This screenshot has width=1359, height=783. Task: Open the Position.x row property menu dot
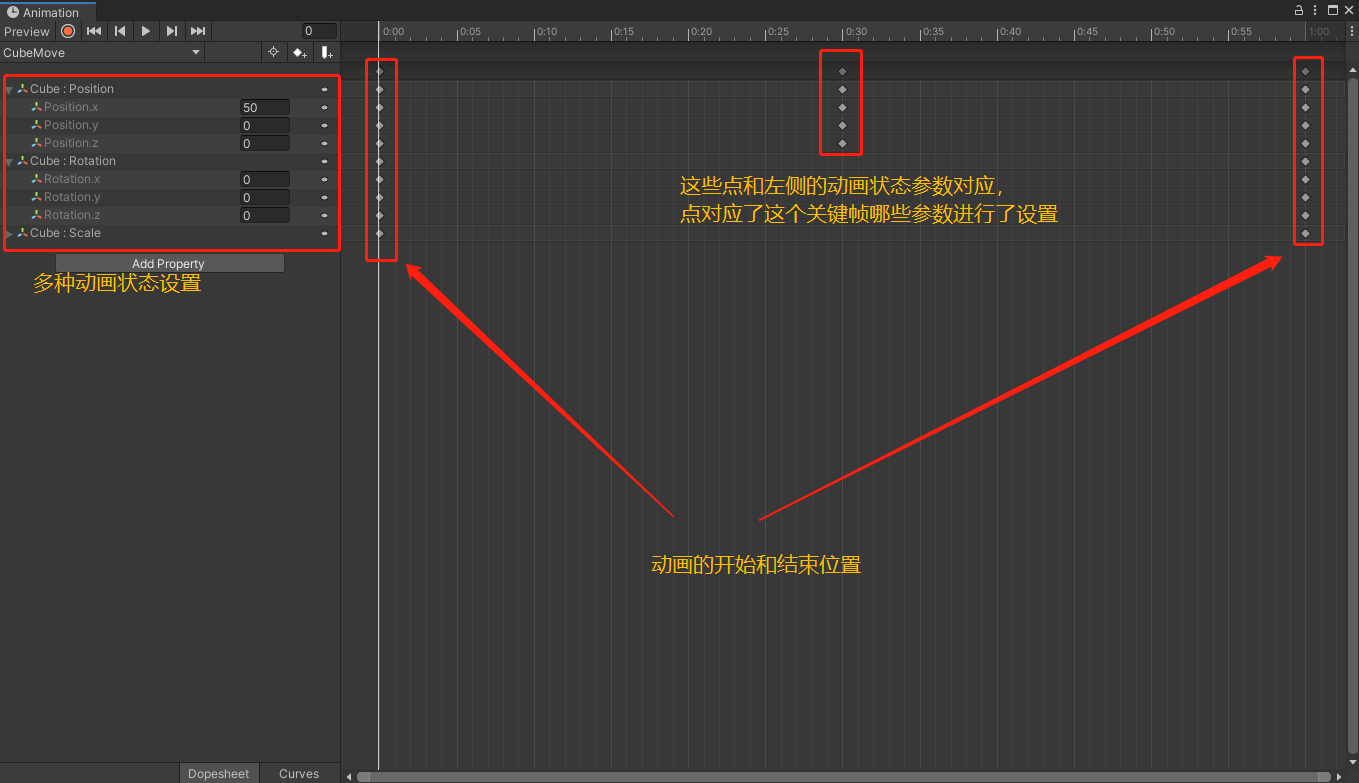point(325,107)
